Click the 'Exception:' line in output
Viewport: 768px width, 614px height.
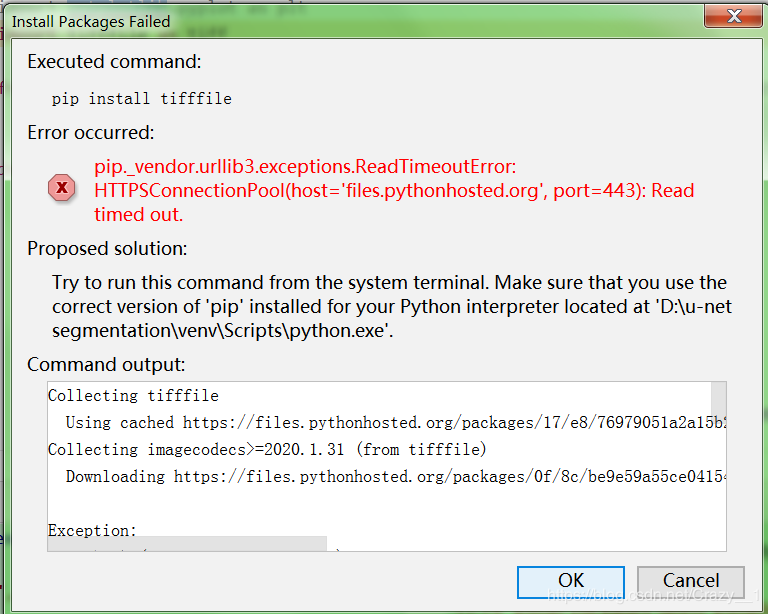tap(92, 531)
